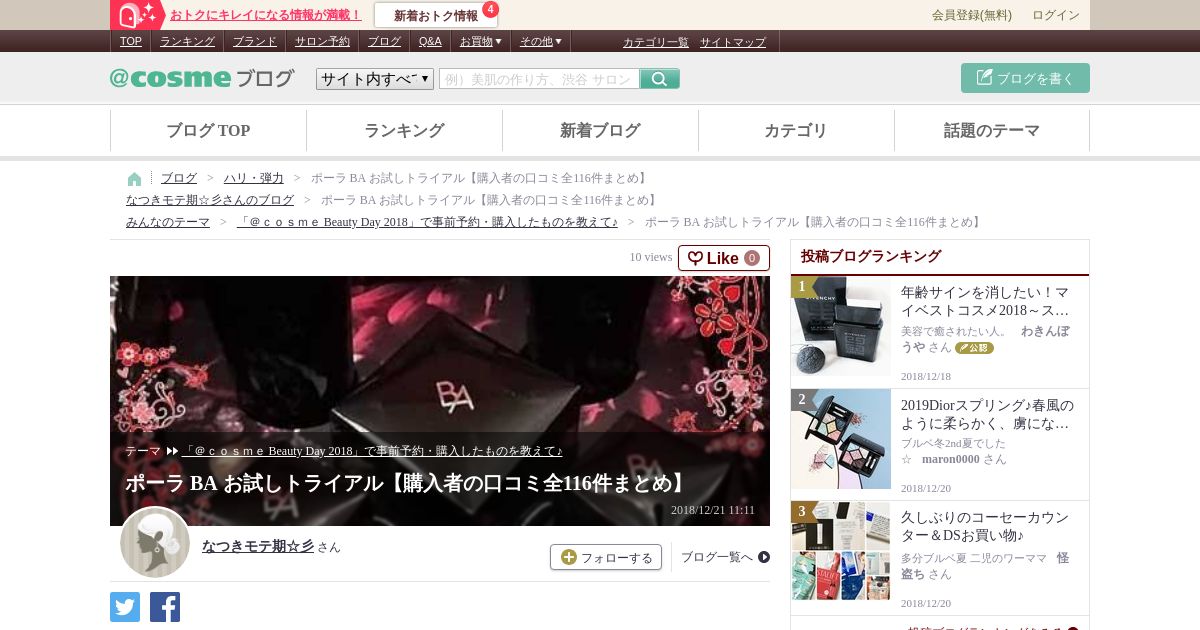
Task: Click the ポーラ BA hero image
Action: 440,401
